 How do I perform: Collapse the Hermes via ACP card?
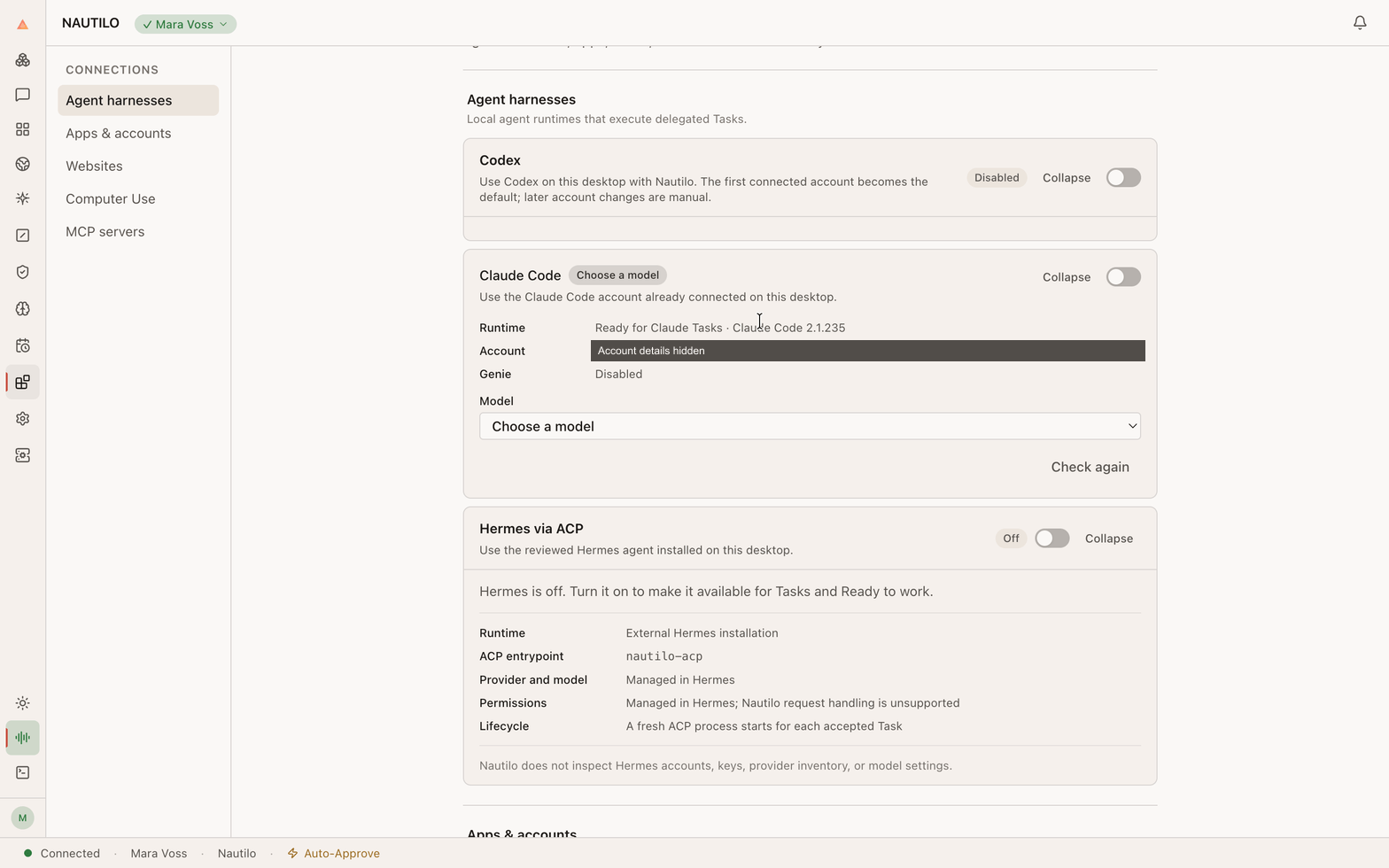pyautogui.click(x=1109, y=539)
